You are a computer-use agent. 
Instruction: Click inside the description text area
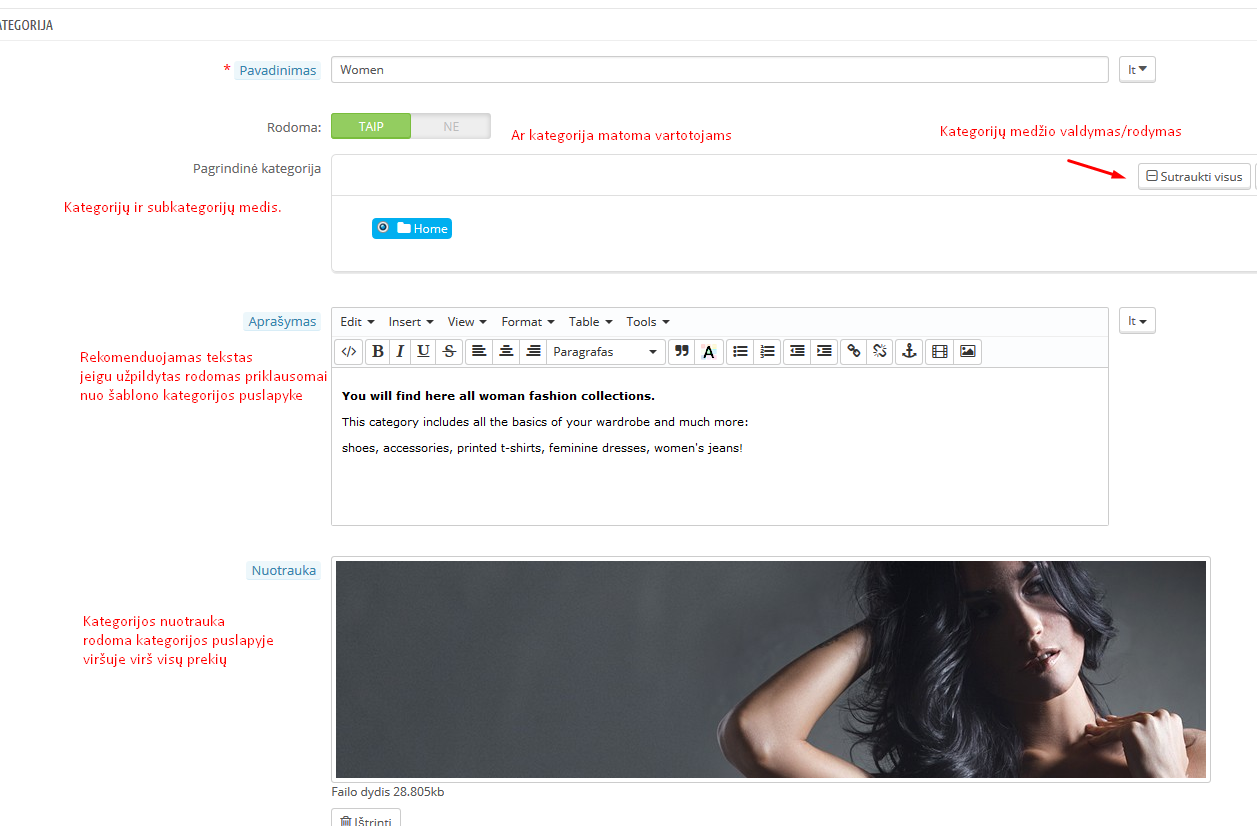pos(720,446)
